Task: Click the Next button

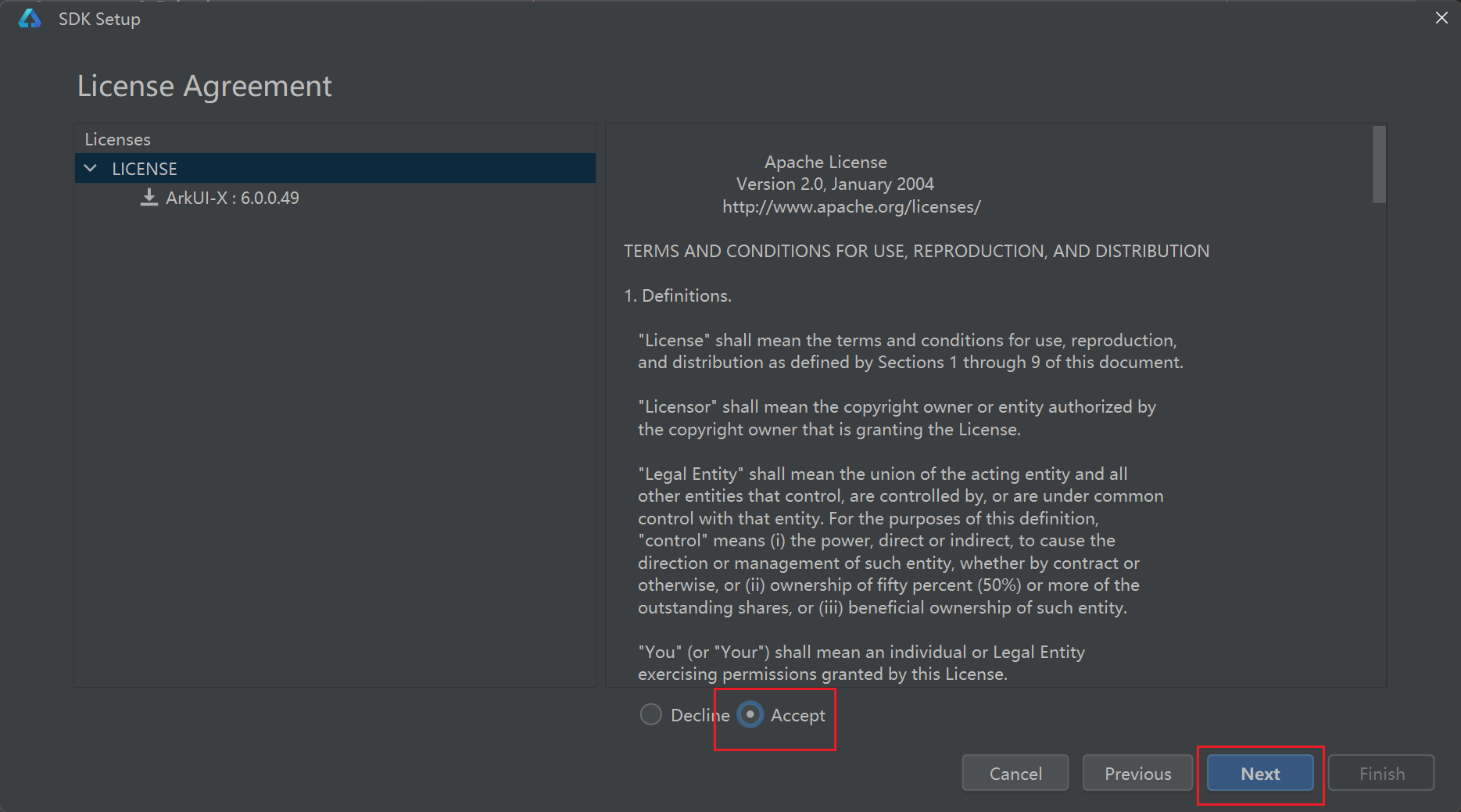Action: pyautogui.click(x=1260, y=774)
